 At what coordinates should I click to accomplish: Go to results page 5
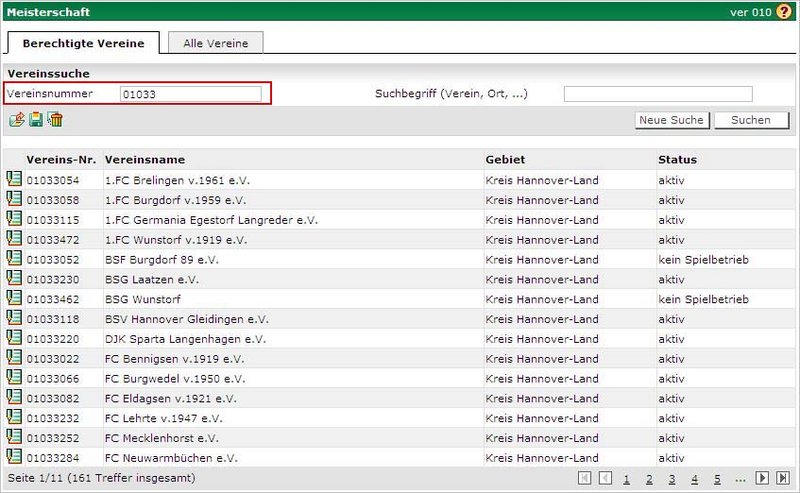(x=718, y=479)
